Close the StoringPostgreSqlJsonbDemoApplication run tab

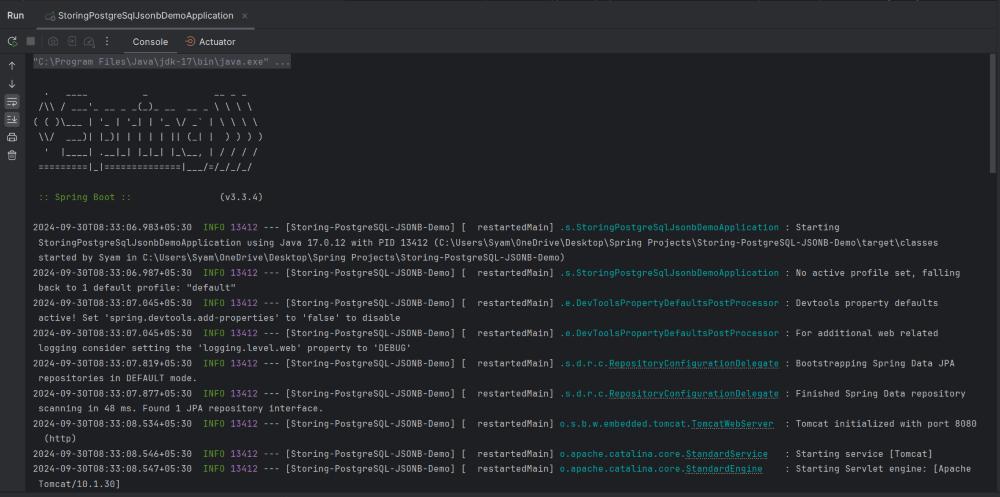[x=245, y=16]
